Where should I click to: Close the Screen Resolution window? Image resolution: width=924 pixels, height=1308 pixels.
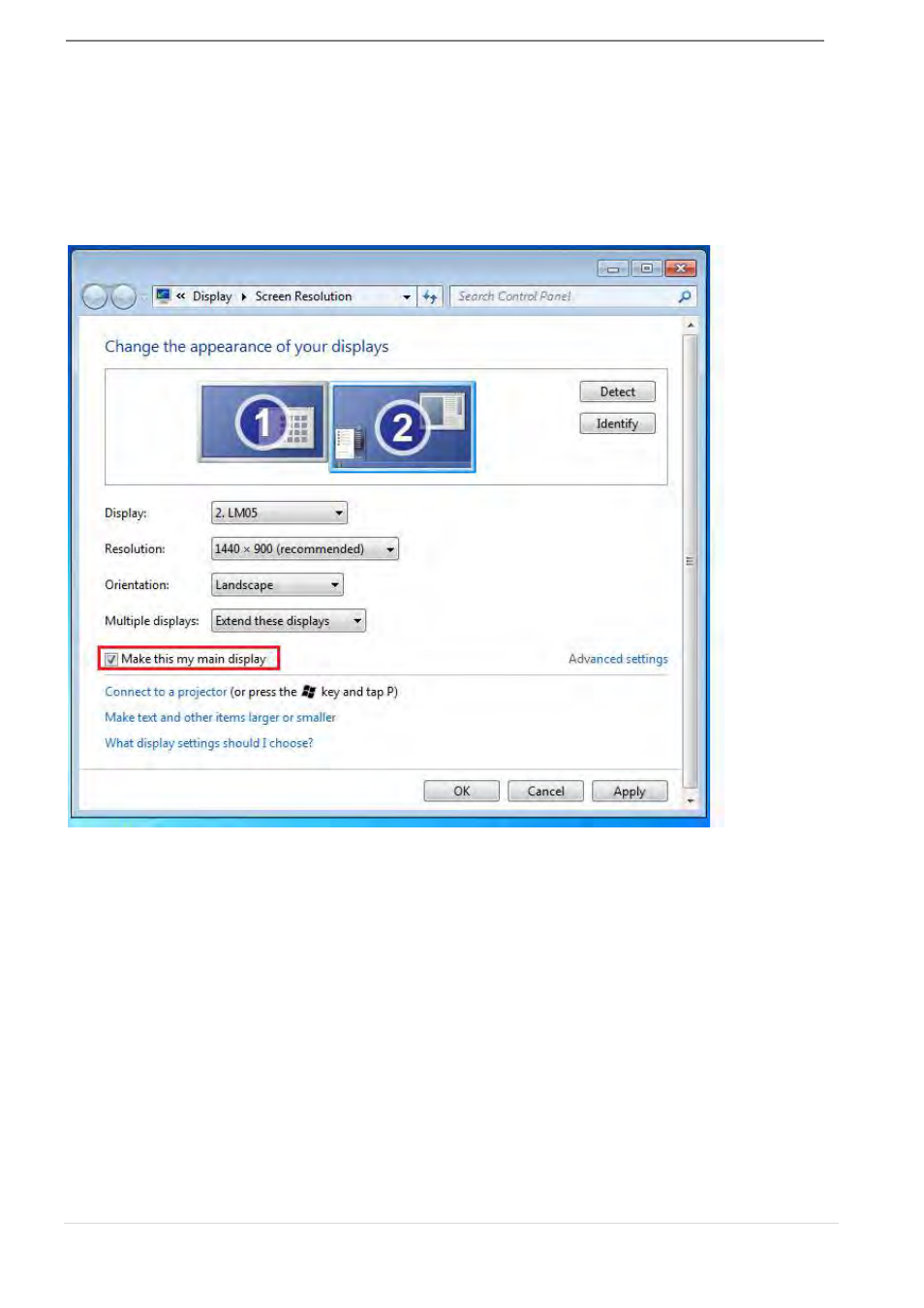(680, 268)
